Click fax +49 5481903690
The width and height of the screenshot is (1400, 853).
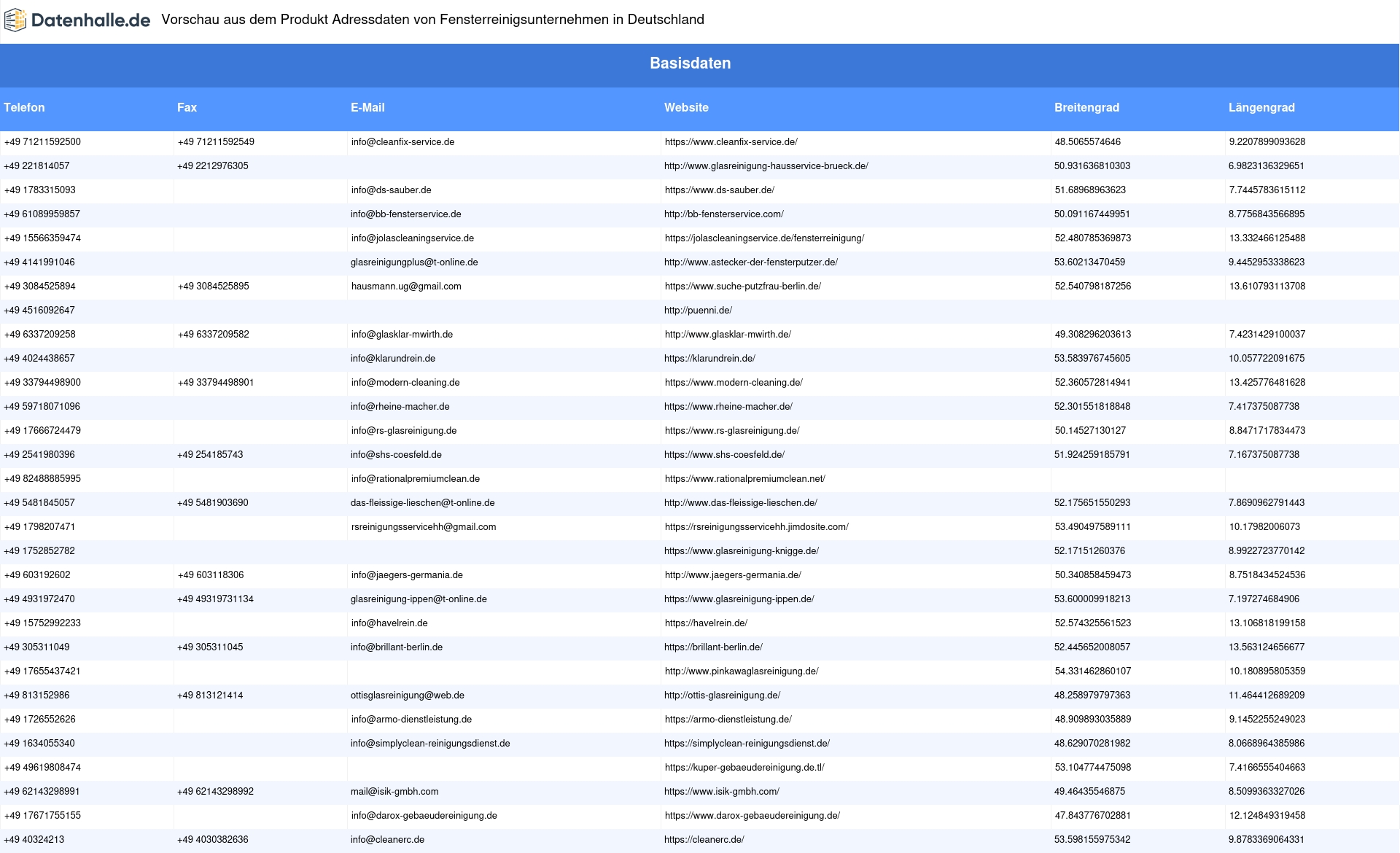coord(213,503)
